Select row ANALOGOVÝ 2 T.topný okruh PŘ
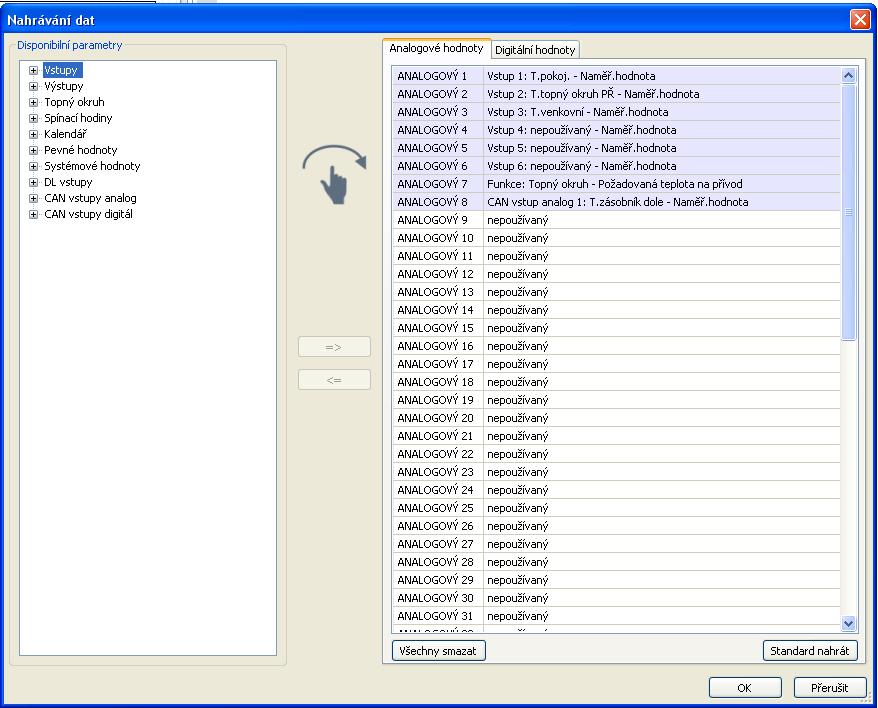This screenshot has width=878, height=708. pos(617,94)
